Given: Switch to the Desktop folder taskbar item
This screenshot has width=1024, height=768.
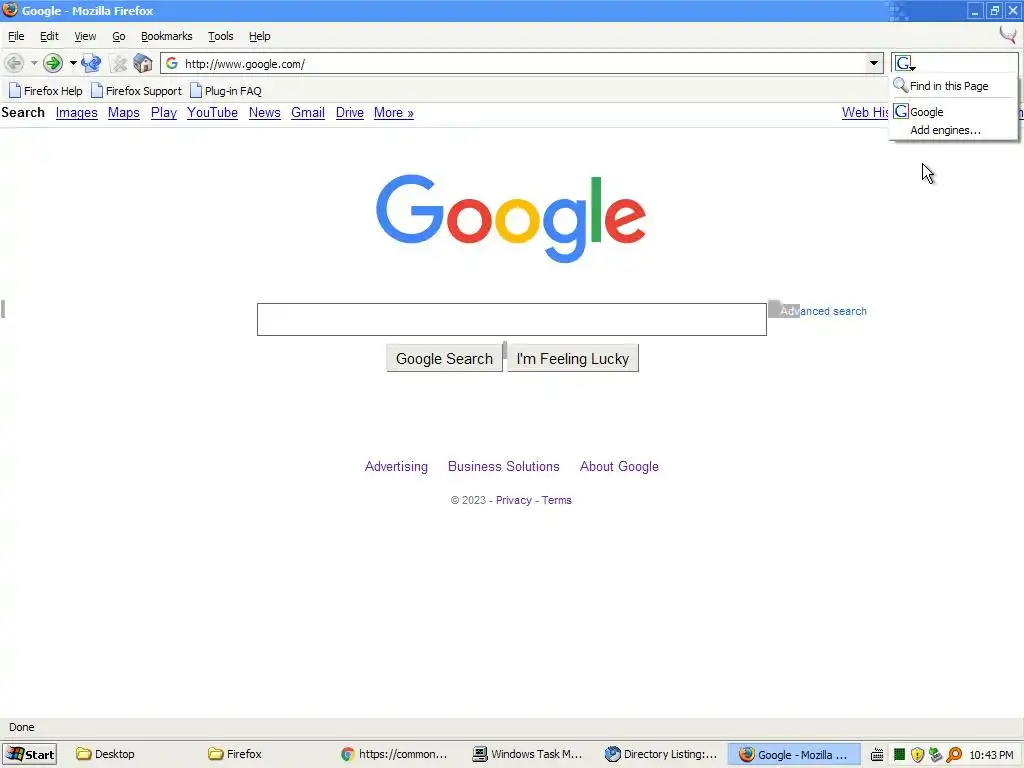Looking at the screenshot, I should coord(106,754).
